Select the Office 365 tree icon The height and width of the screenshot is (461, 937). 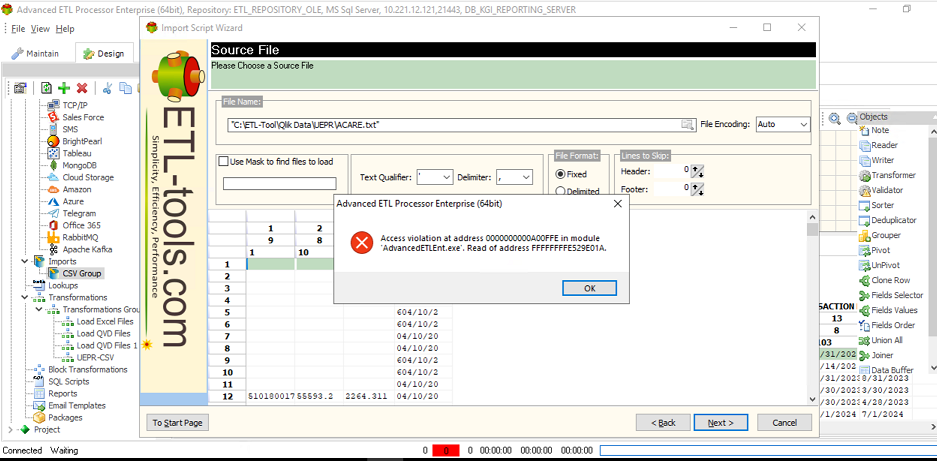(x=53, y=225)
